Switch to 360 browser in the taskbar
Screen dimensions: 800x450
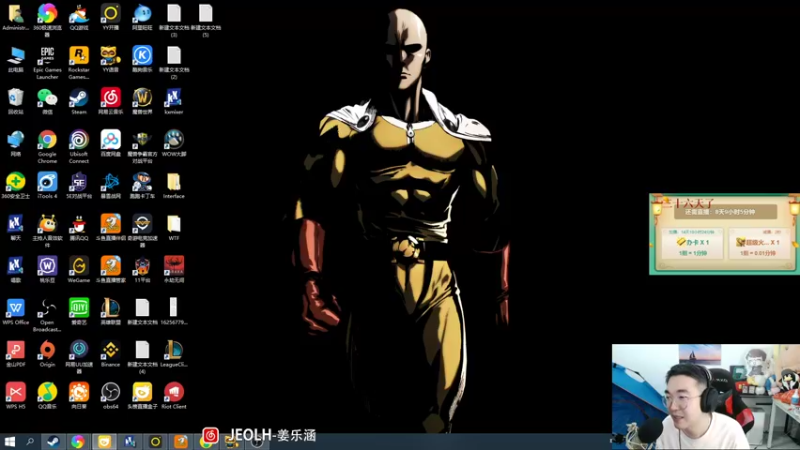click(78, 442)
